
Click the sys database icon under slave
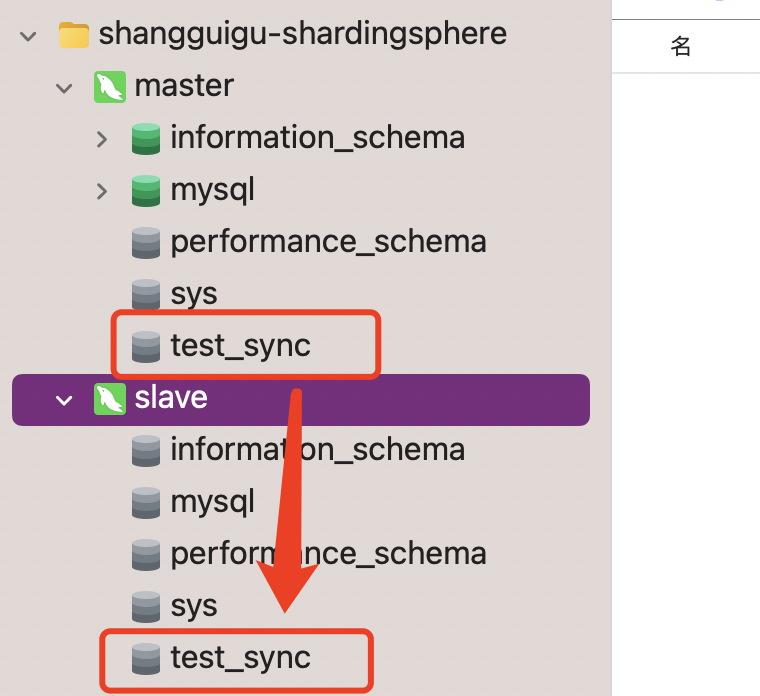[146, 606]
